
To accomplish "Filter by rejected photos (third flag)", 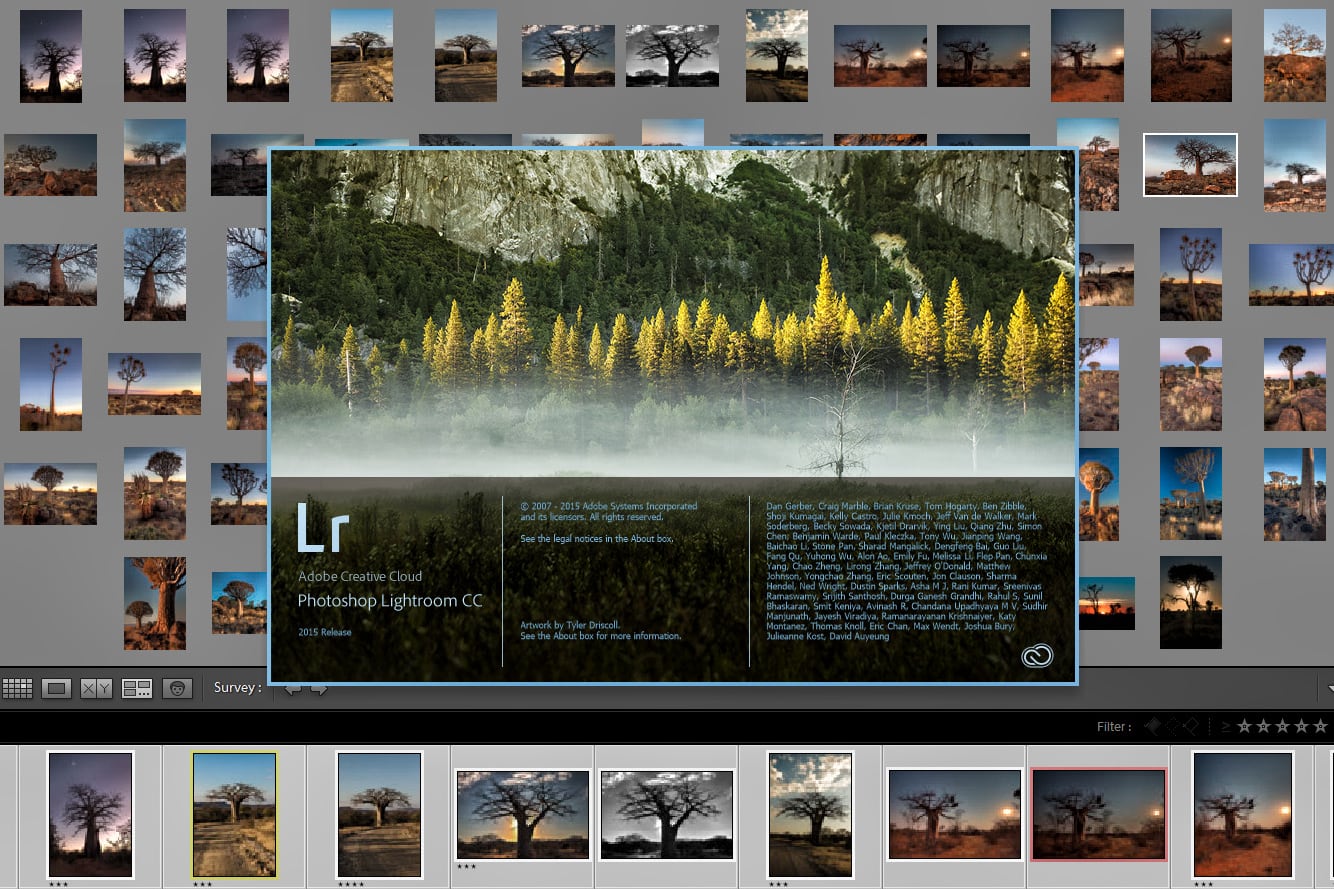I will pyautogui.click(x=1190, y=727).
